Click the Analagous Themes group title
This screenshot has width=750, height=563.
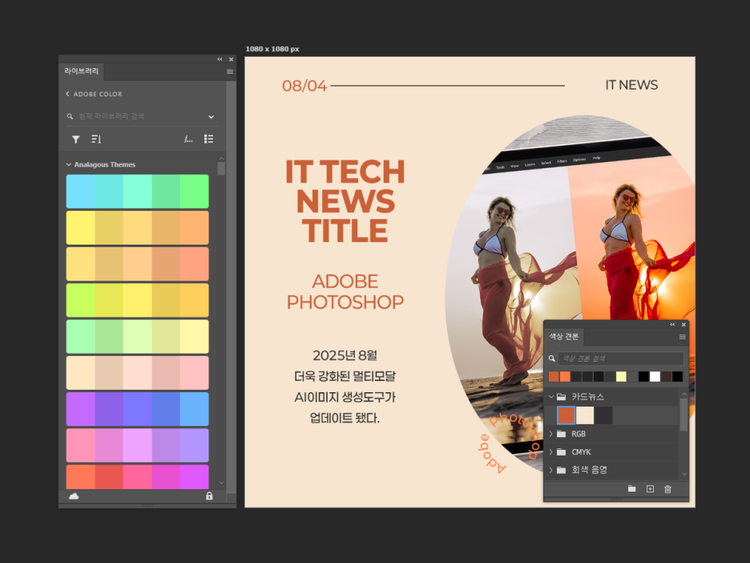click(x=105, y=165)
